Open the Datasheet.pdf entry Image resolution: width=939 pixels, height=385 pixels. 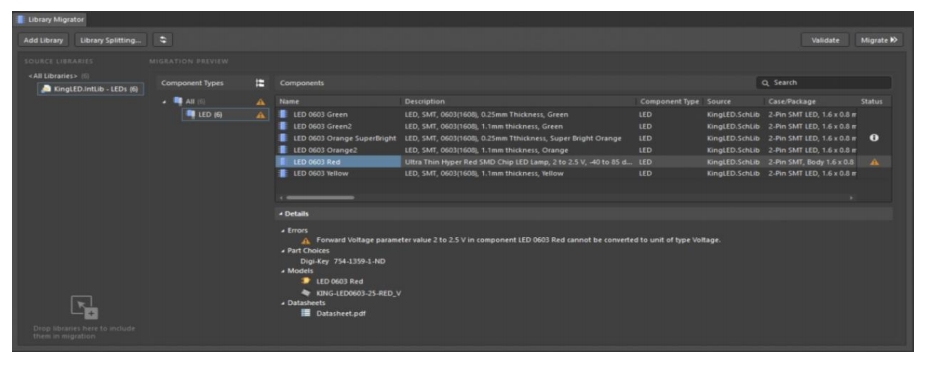pos(341,313)
